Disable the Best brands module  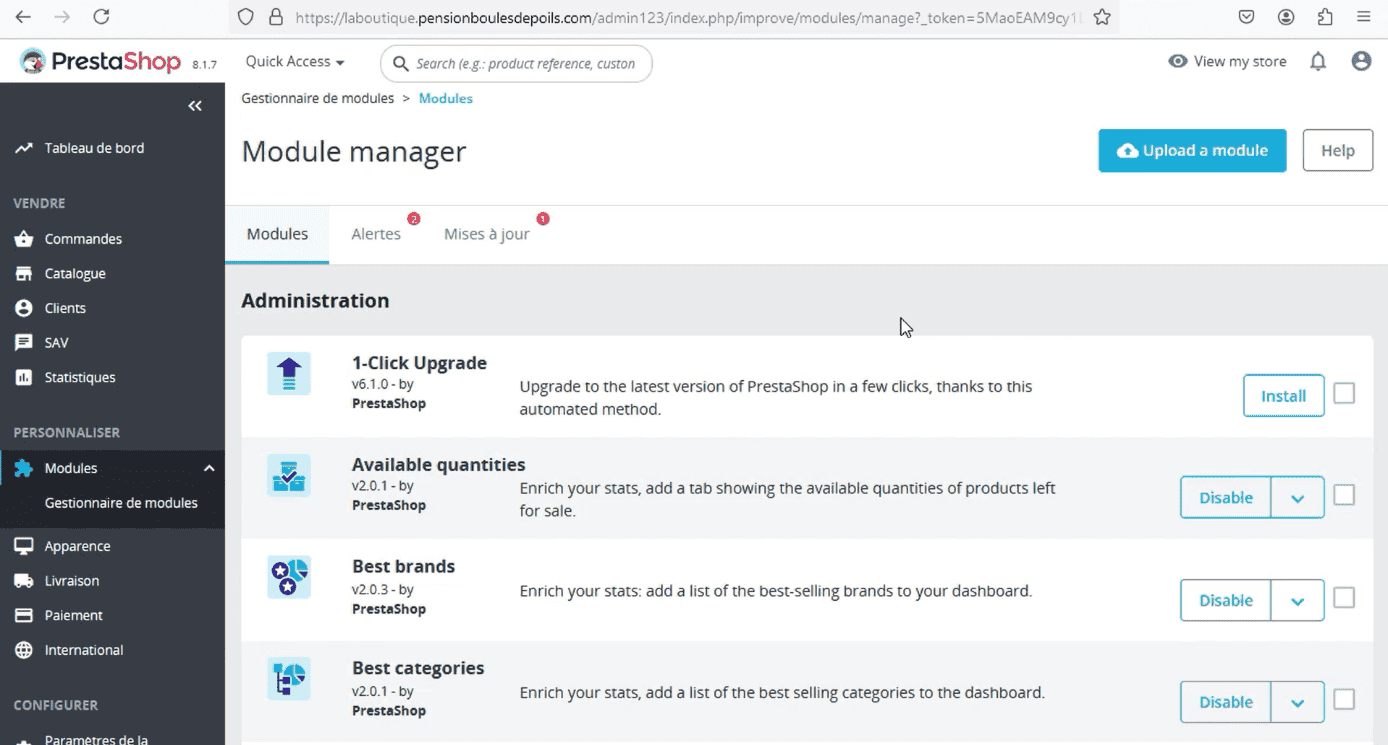pyautogui.click(x=1226, y=600)
